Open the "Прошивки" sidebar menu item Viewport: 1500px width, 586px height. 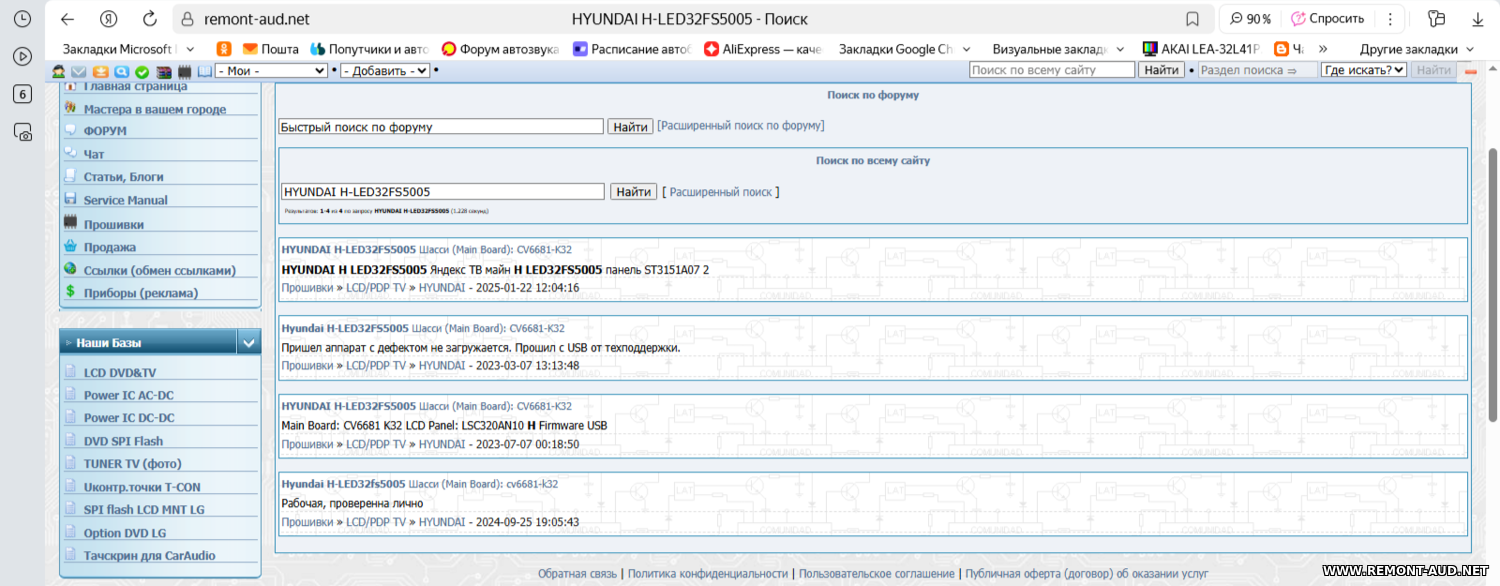(113, 225)
